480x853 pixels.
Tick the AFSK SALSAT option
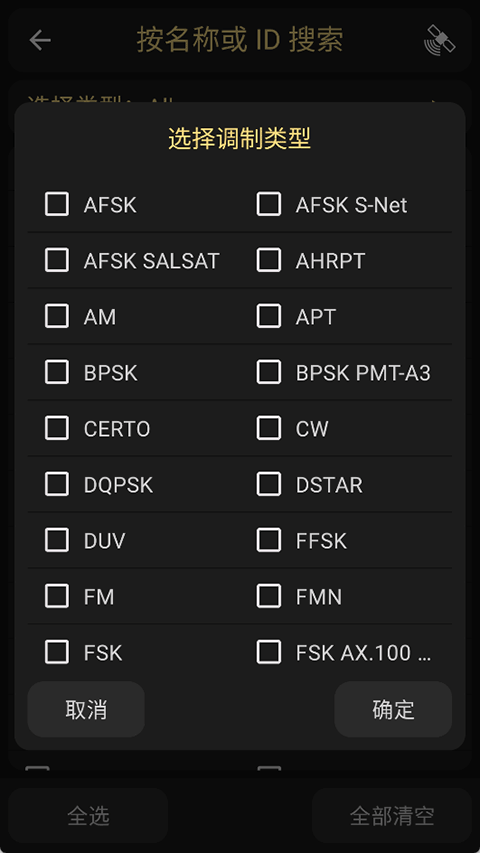(x=57, y=260)
